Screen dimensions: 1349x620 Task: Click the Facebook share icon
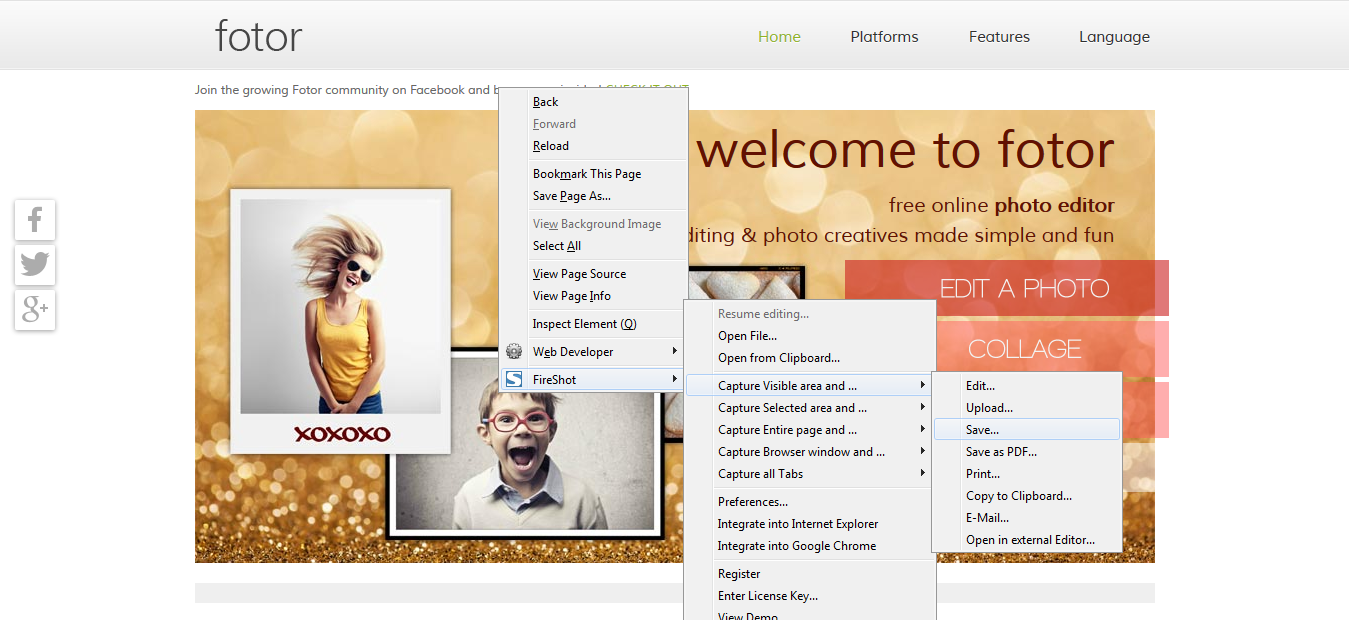click(x=35, y=220)
